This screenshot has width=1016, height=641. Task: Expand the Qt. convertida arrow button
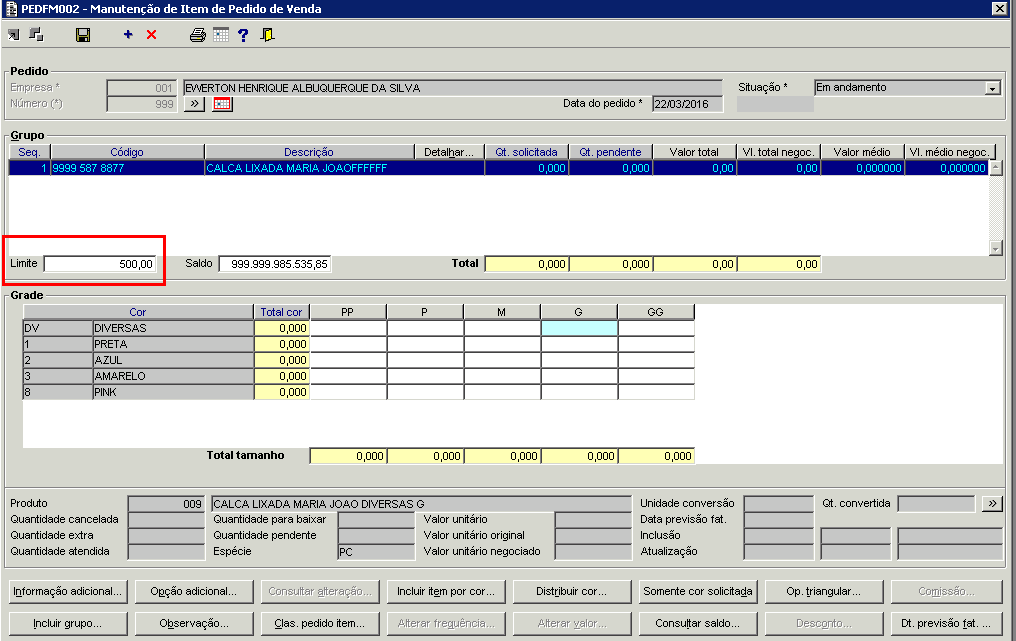(x=992, y=504)
